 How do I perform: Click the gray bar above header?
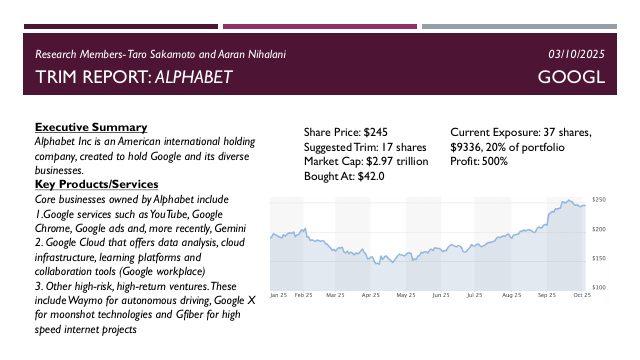coord(519,27)
